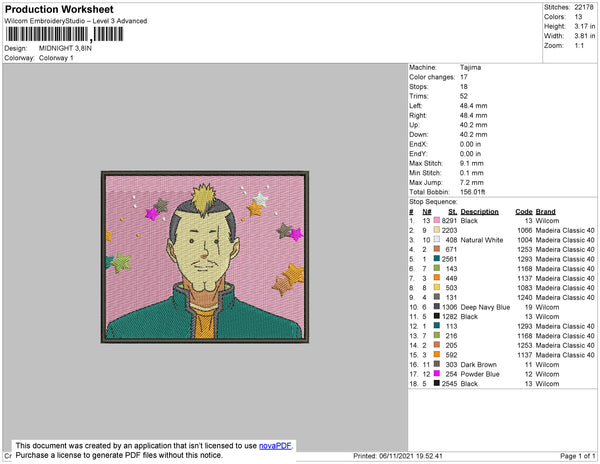Click the pink swatch in stop row 1

coord(437,220)
